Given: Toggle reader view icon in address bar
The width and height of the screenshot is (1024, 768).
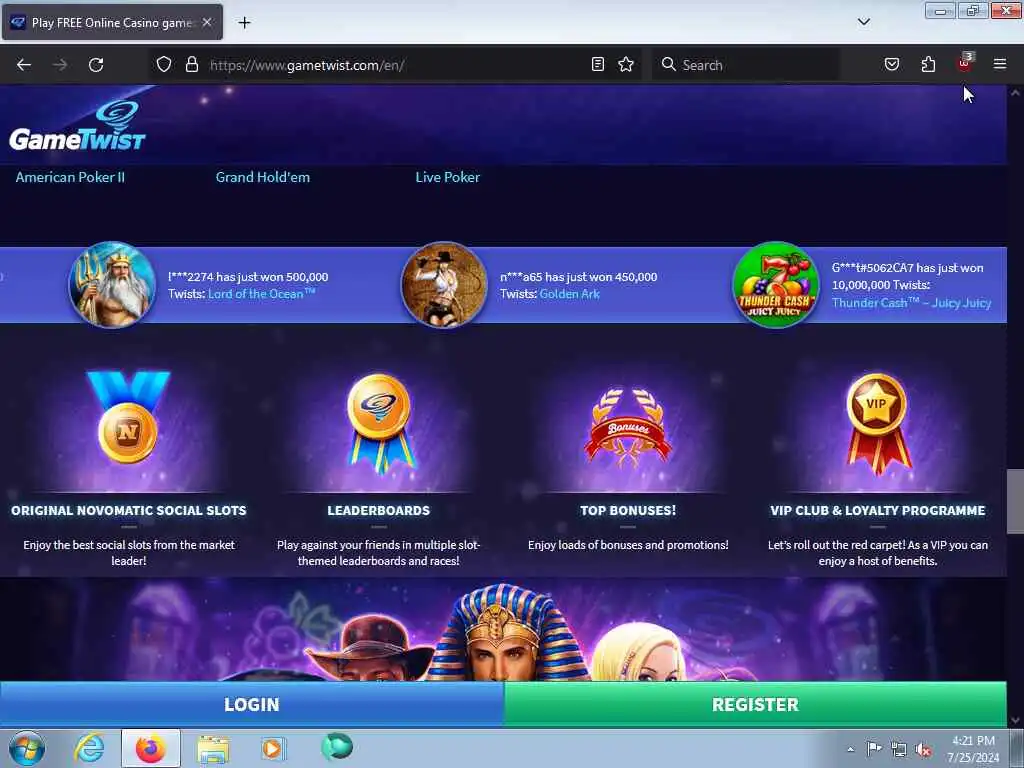Looking at the screenshot, I should tap(598, 64).
